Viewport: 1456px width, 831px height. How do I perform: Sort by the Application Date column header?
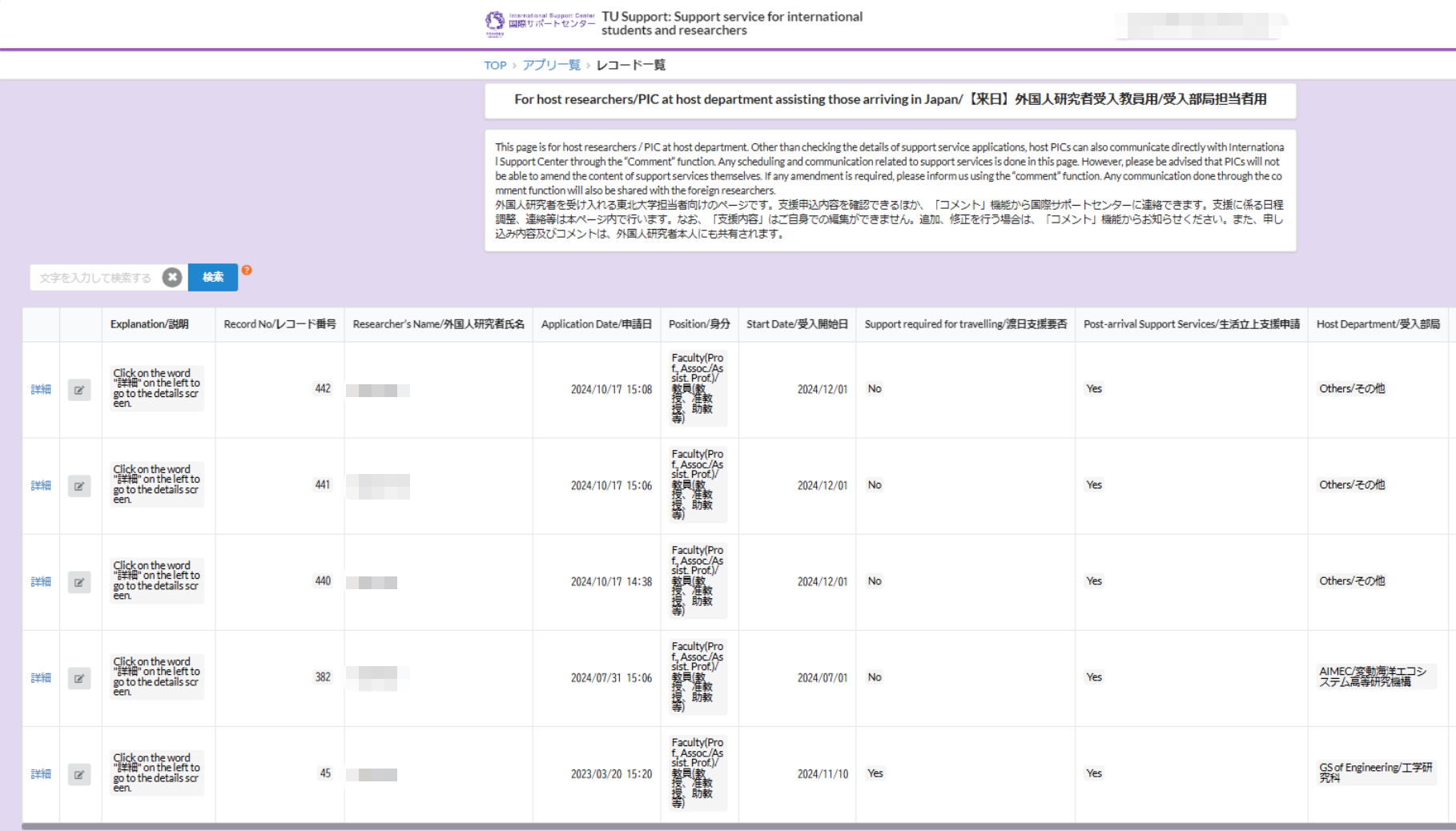tap(596, 324)
